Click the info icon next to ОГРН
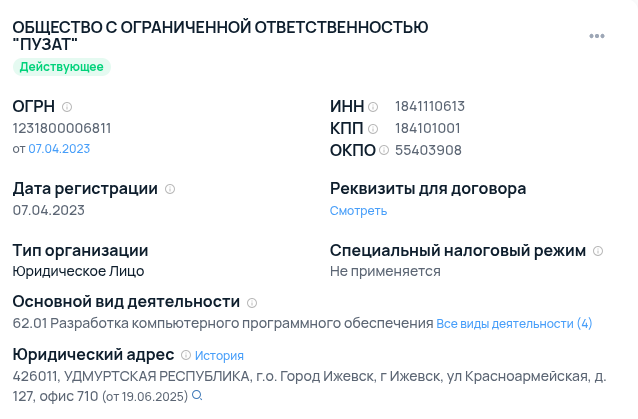The image size is (638, 419). coord(67,107)
